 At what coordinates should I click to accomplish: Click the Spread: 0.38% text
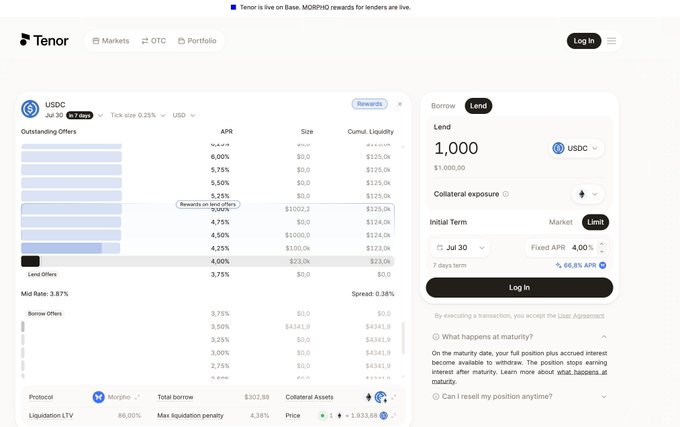point(373,294)
